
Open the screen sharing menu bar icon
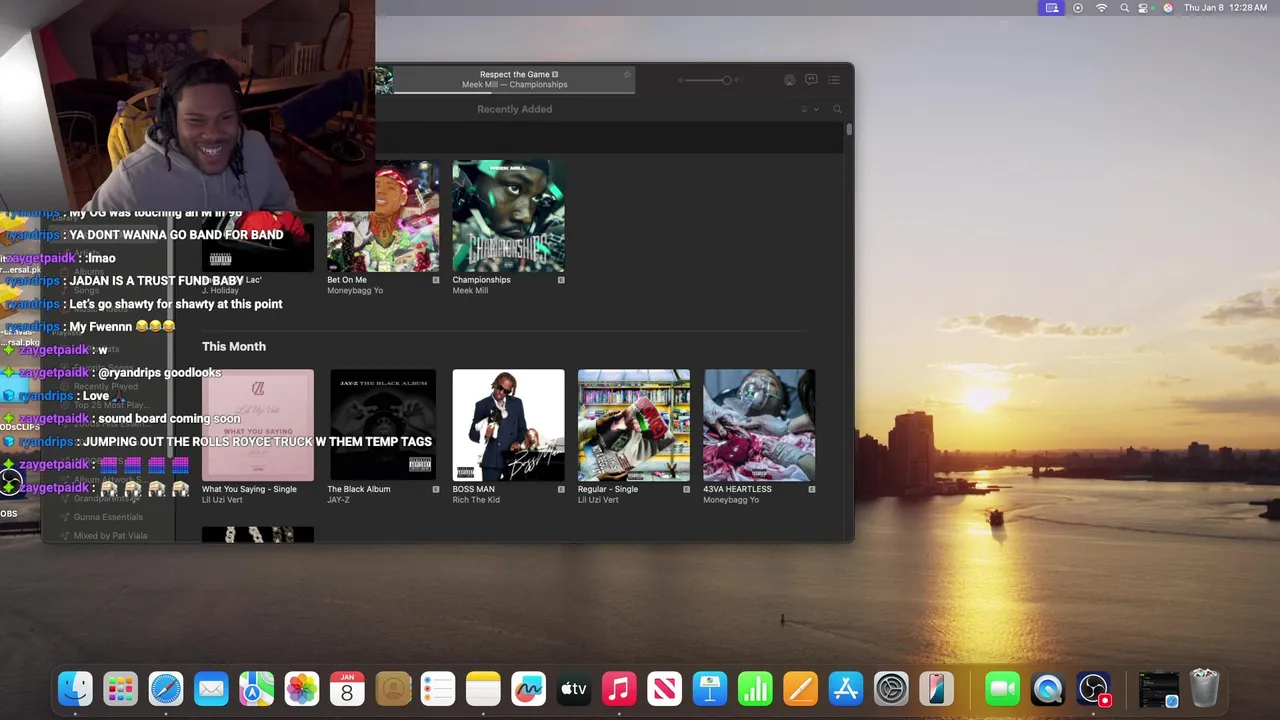(x=1052, y=8)
